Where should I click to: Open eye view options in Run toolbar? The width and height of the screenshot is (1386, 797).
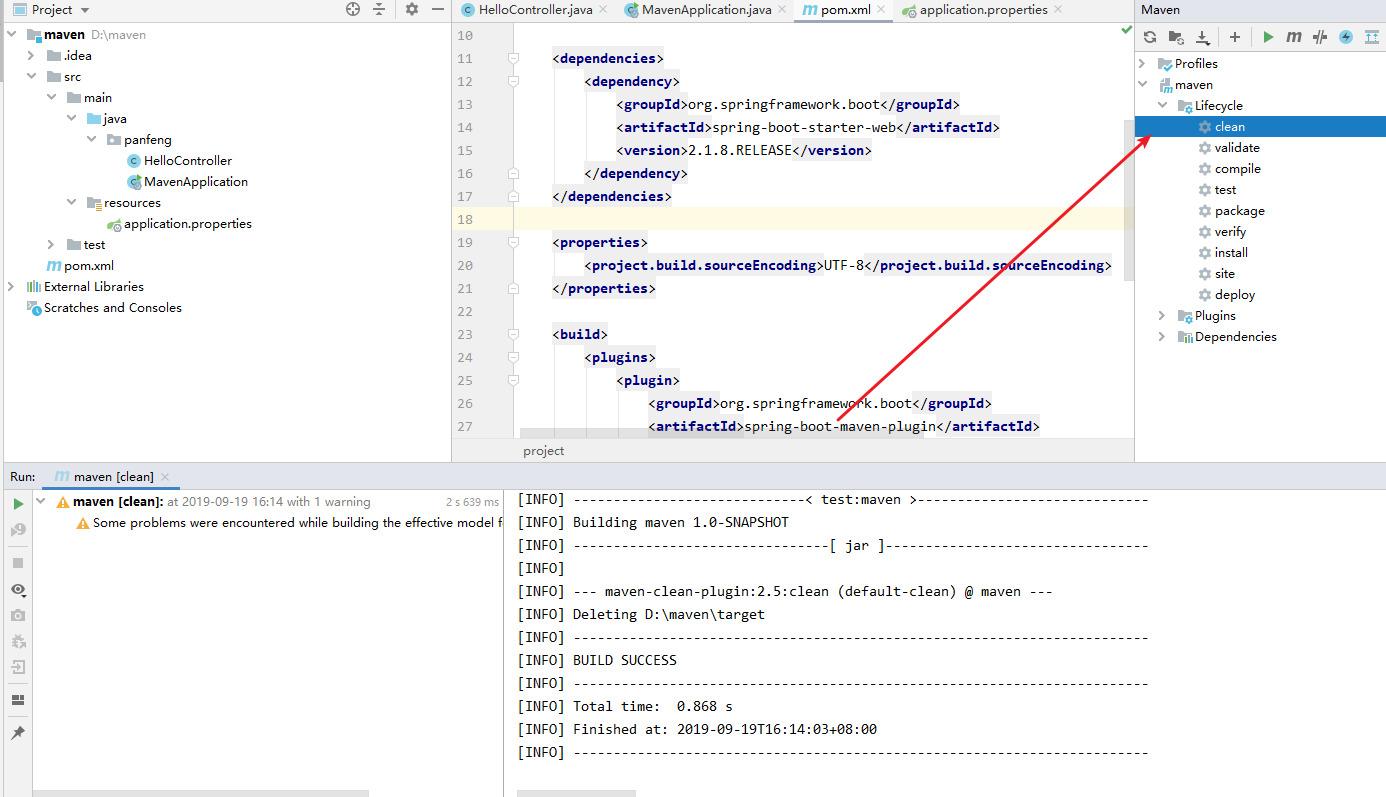click(x=18, y=590)
